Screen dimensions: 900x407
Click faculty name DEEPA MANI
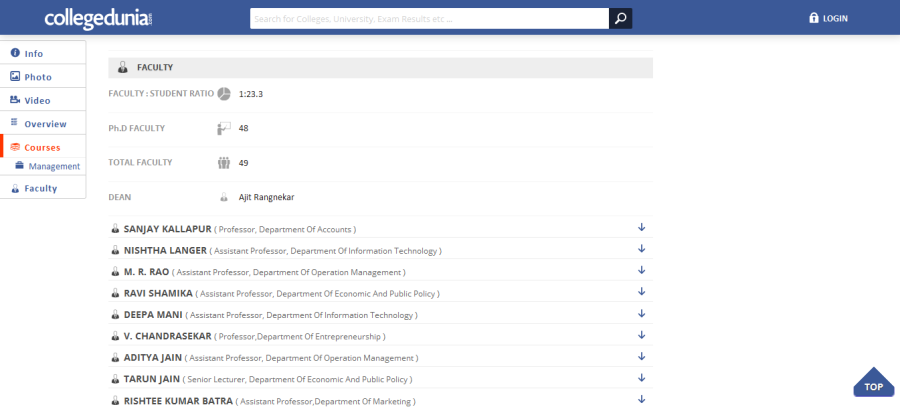pos(153,315)
